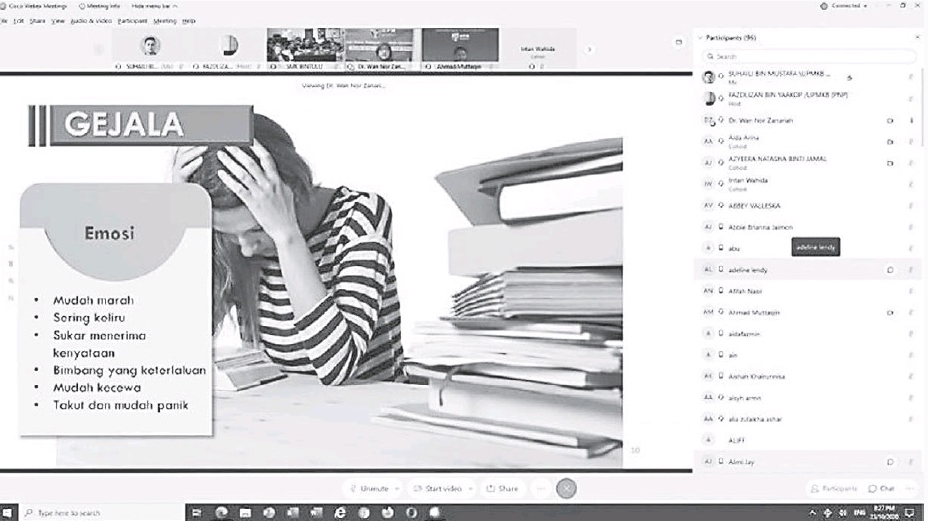Select Intan Wahida in participants list
Image resolution: width=928 pixels, height=521 pixels.
(x=808, y=184)
